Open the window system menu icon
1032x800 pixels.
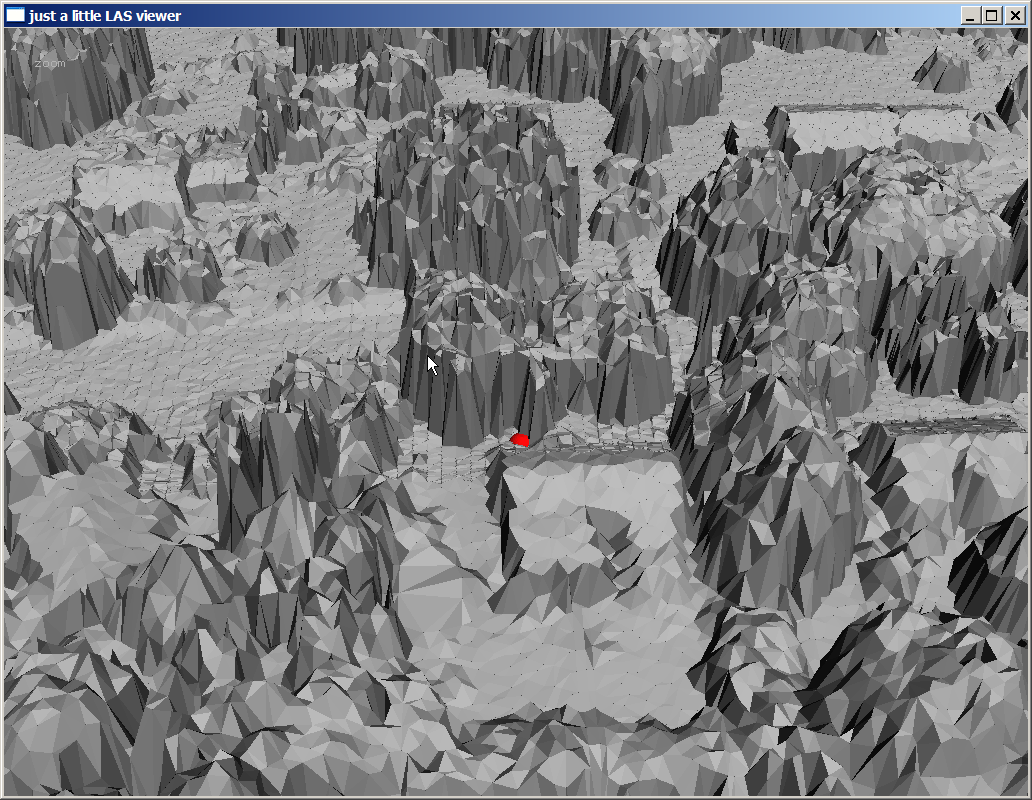point(15,15)
